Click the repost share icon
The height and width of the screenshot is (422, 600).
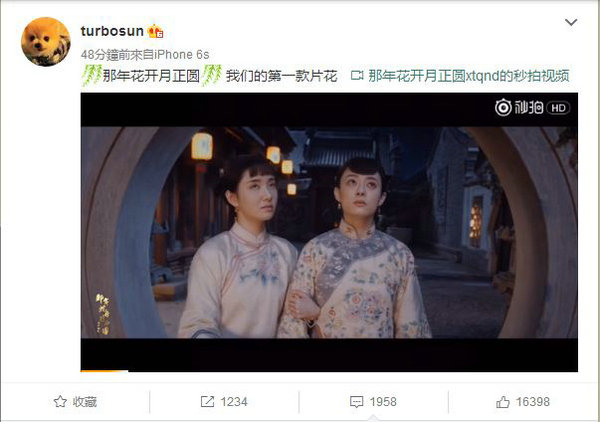point(207,402)
